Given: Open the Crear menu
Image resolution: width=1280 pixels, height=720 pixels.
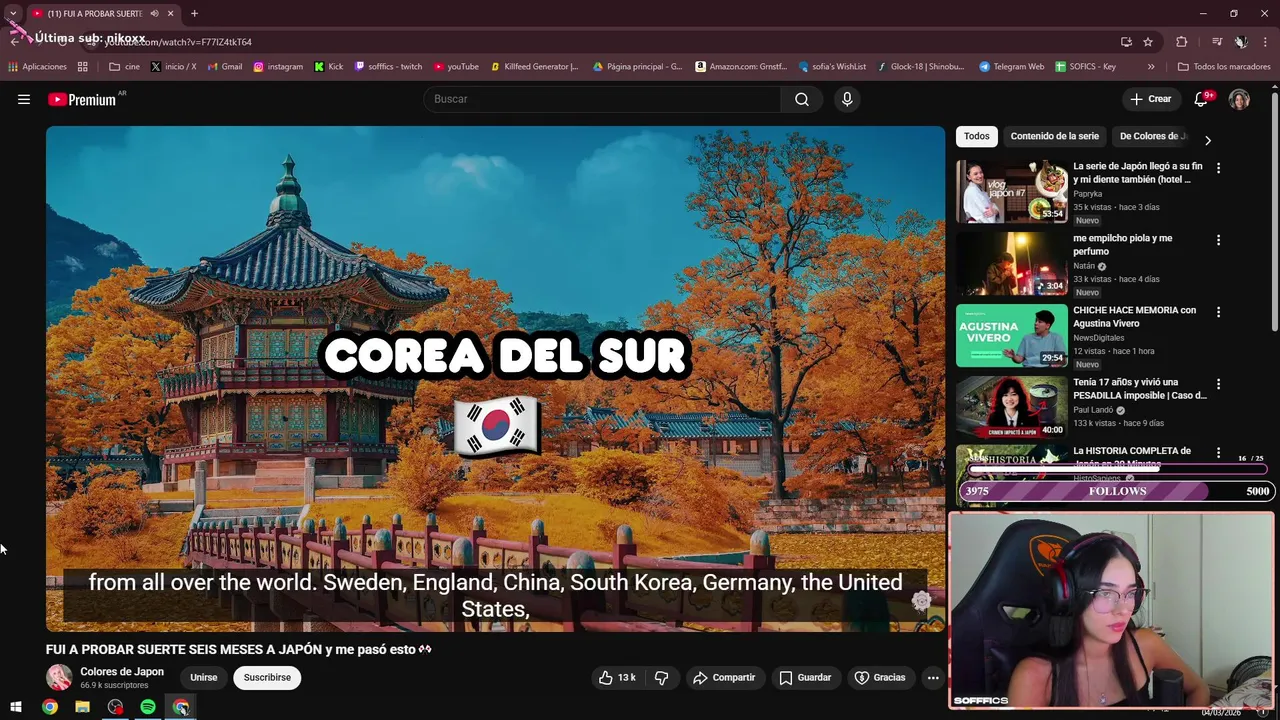Looking at the screenshot, I should click(x=1150, y=99).
